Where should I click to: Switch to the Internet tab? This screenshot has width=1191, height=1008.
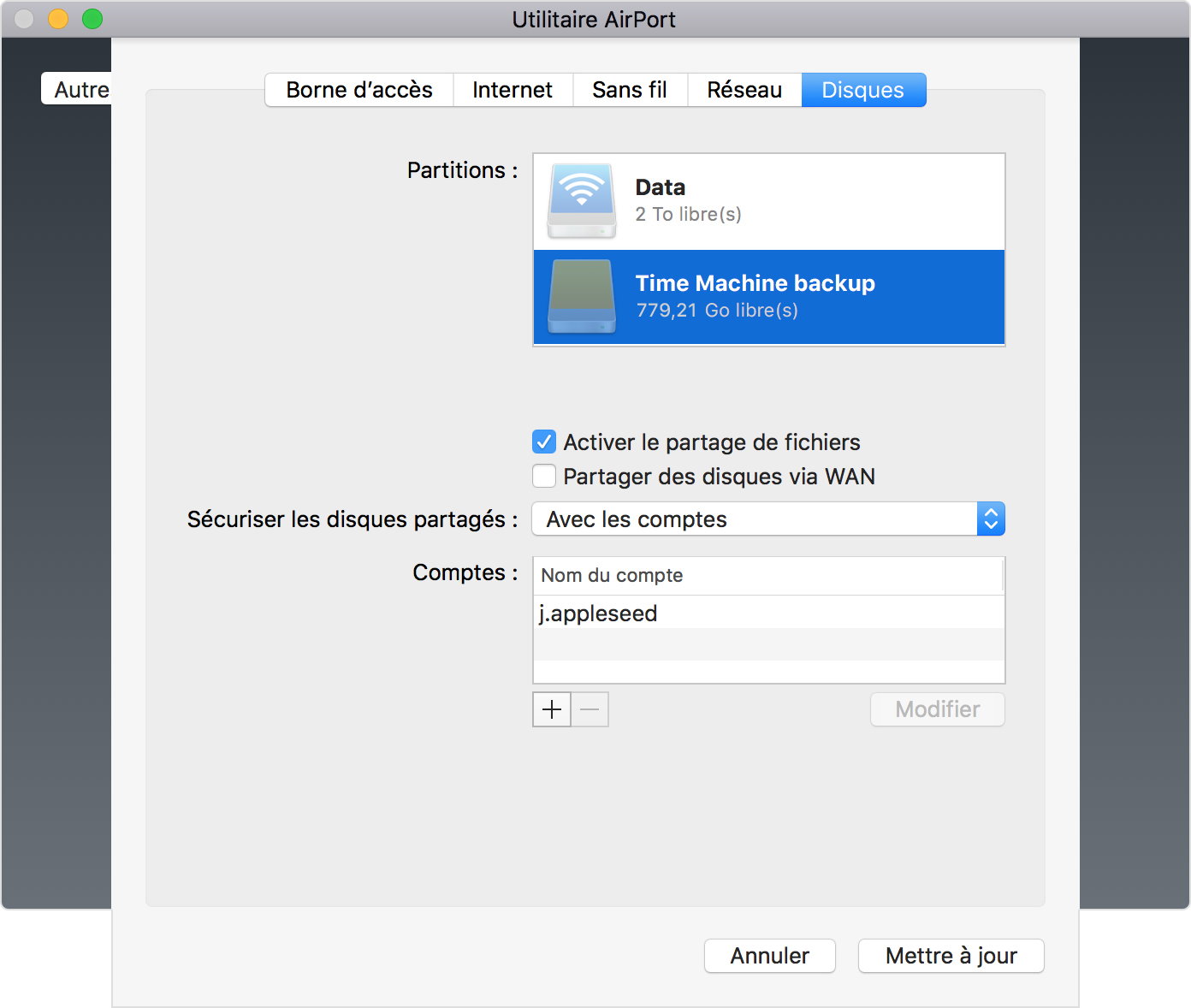point(513,90)
